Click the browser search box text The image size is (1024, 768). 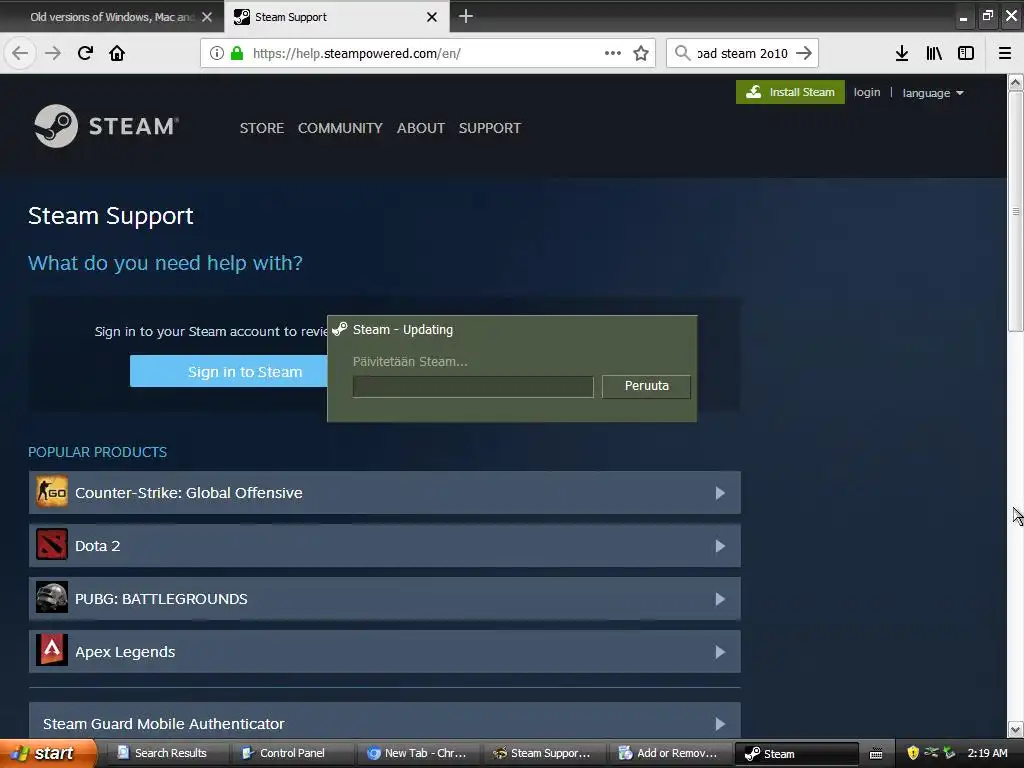pyautogui.click(x=743, y=53)
